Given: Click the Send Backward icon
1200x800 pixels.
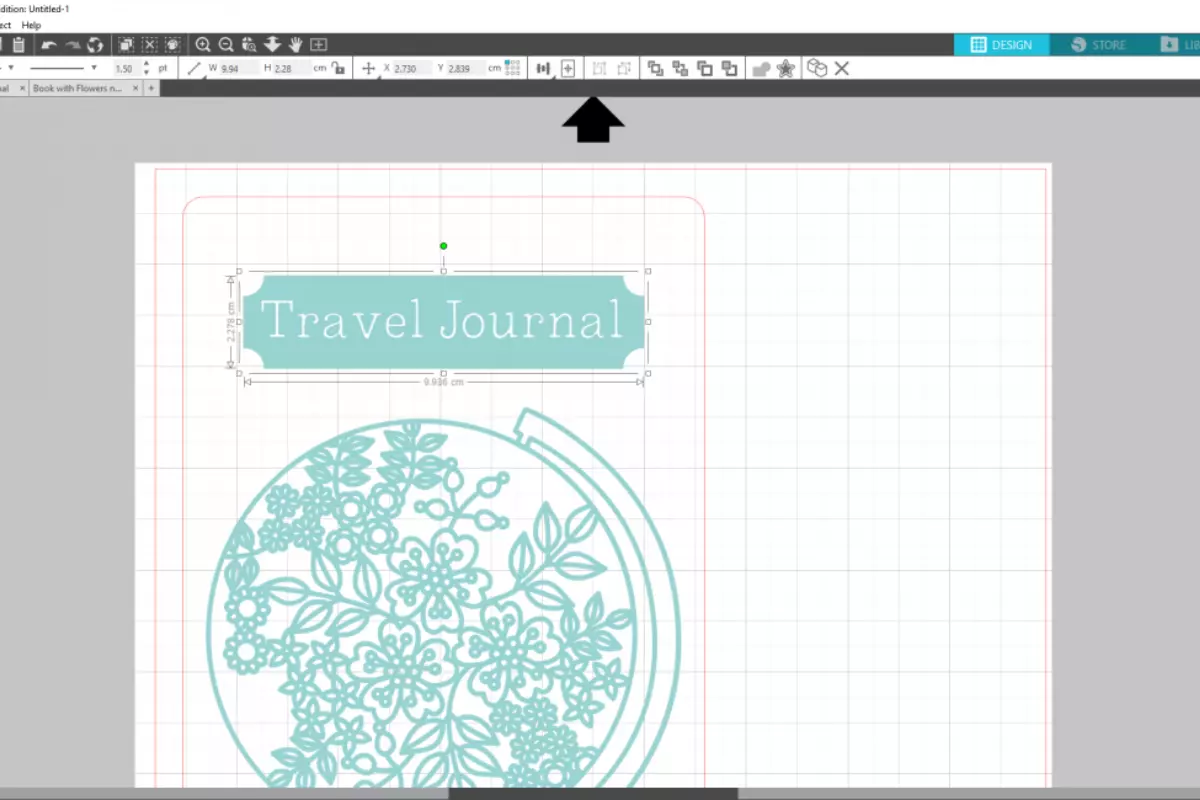Looking at the screenshot, I should (x=729, y=68).
